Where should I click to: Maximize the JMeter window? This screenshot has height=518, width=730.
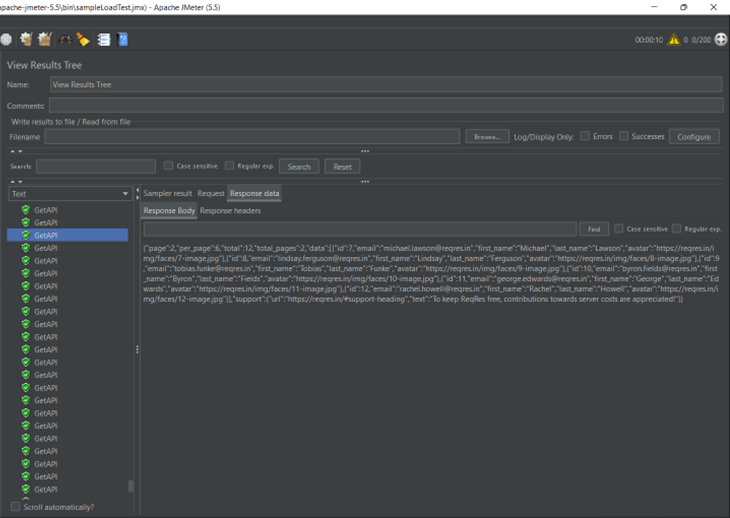tap(683, 7)
